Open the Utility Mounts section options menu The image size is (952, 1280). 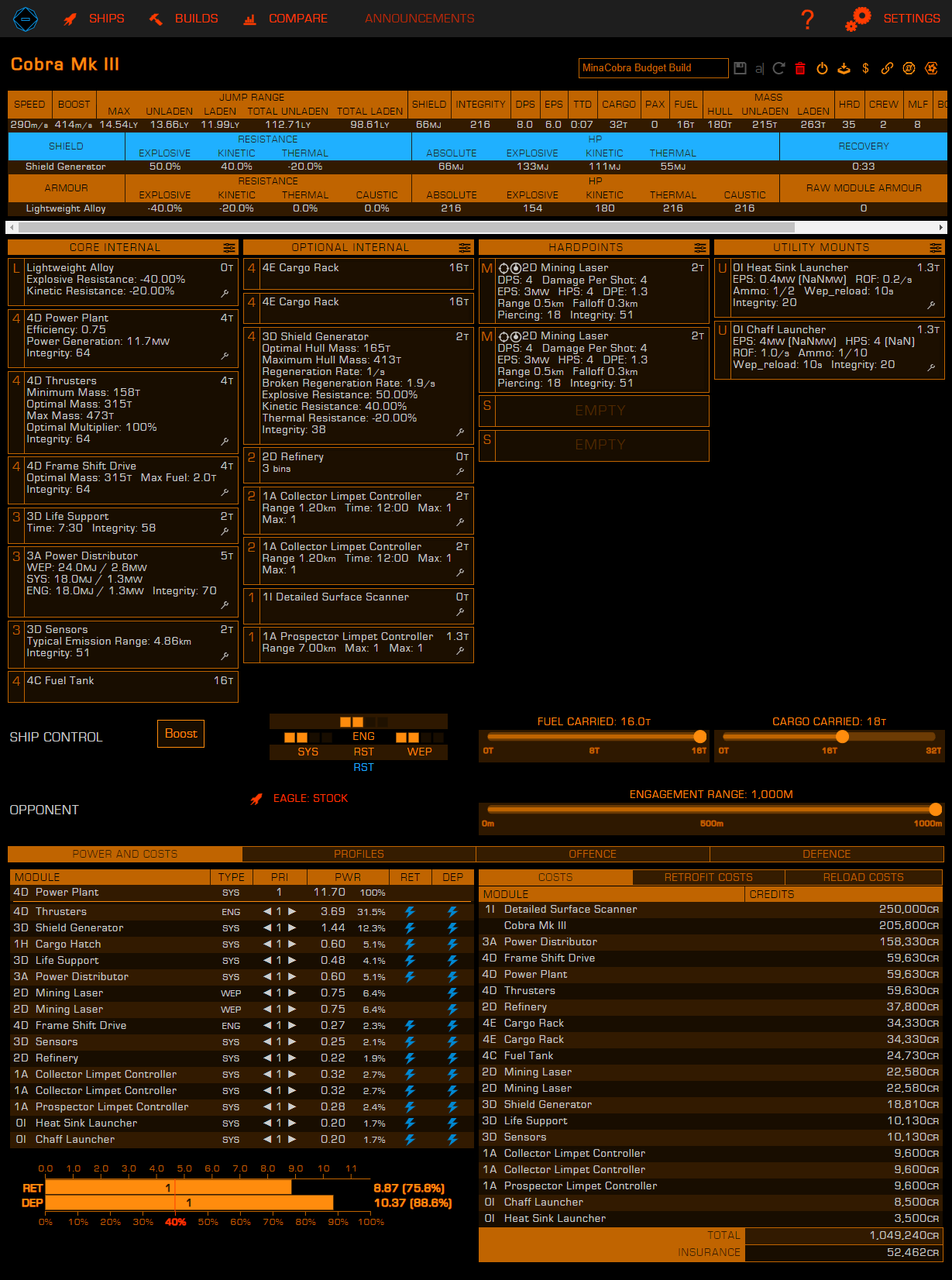[x=936, y=248]
